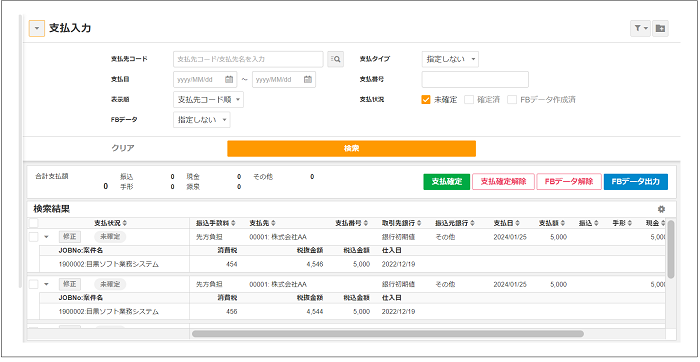
Task: Click the folder icon at top right
Action: [660, 29]
